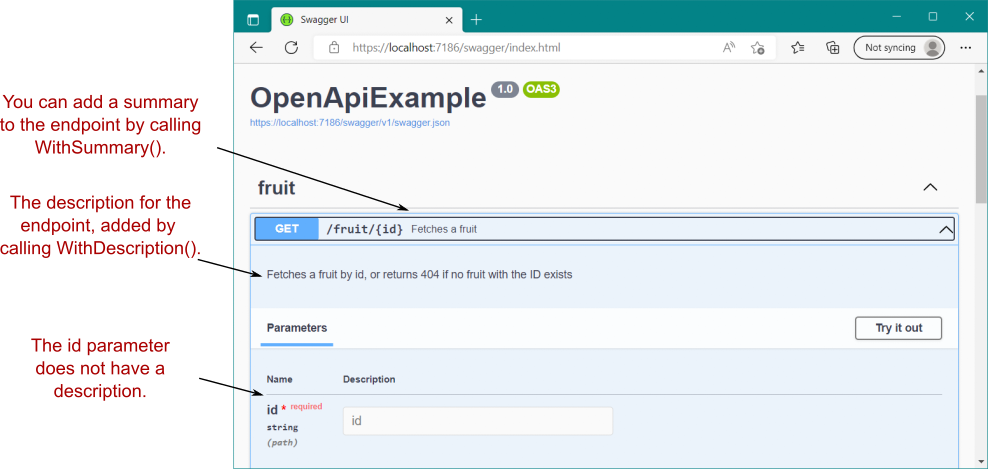Maximize the browser window
Image resolution: width=988 pixels, height=469 pixels.
[x=933, y=17]
